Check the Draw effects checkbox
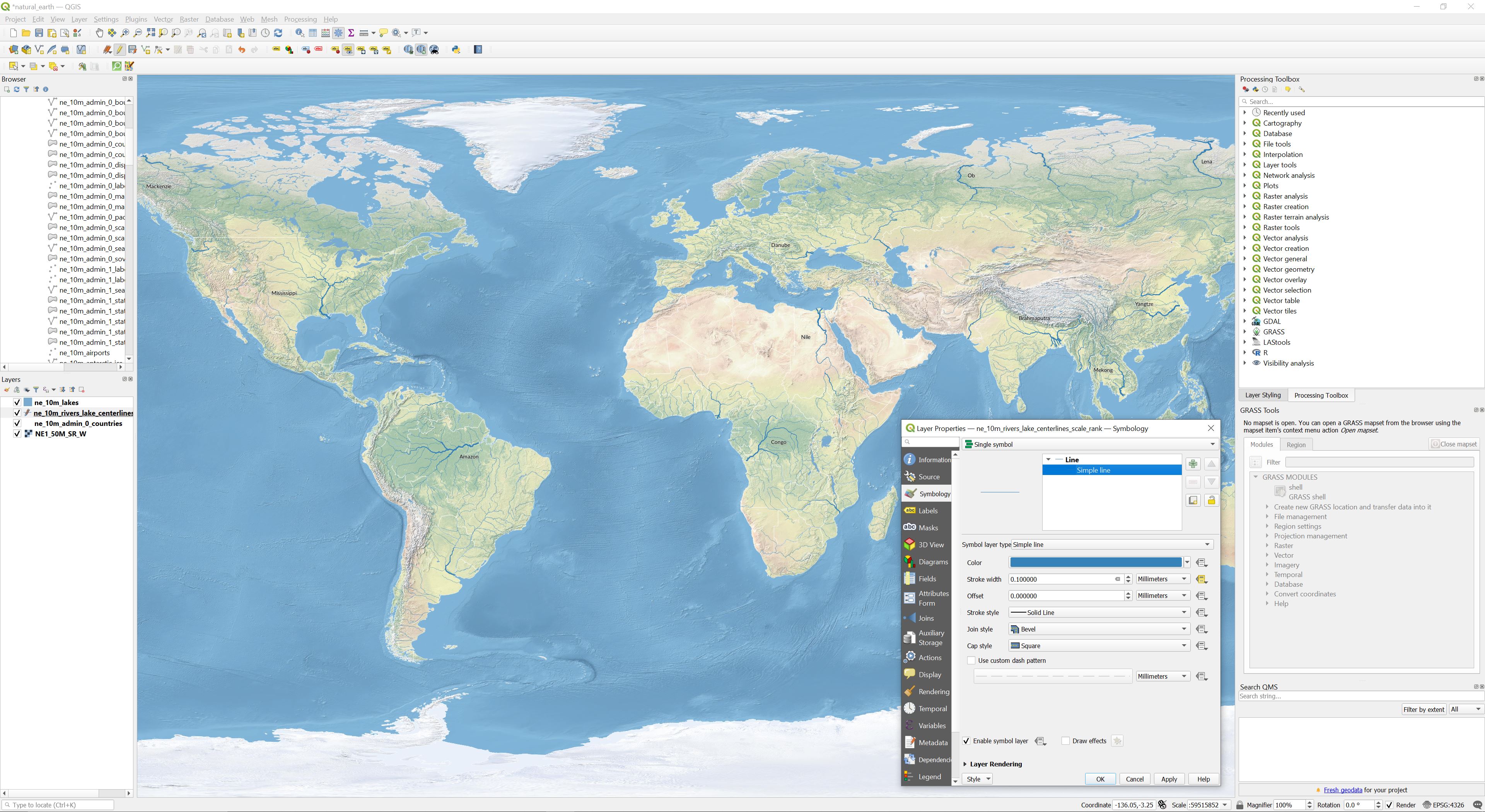 1065,741
